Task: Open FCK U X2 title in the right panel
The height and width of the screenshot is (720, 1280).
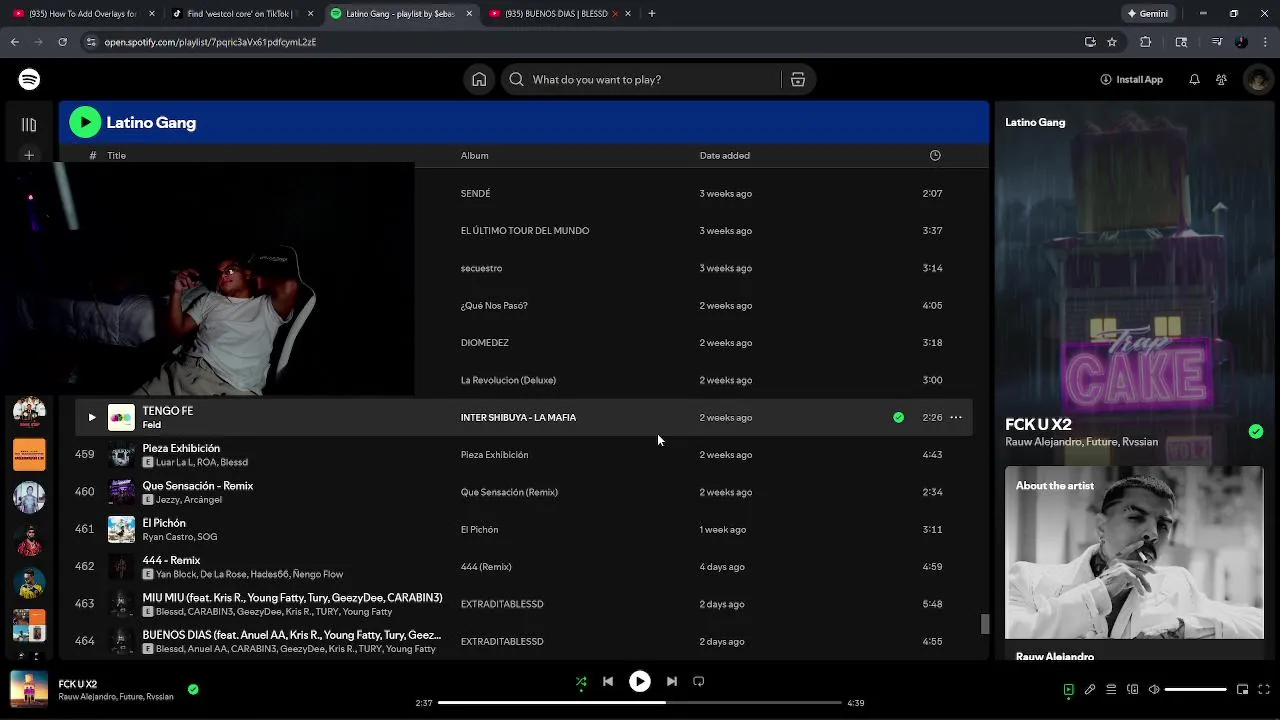Action: [x=1038, y=424]
